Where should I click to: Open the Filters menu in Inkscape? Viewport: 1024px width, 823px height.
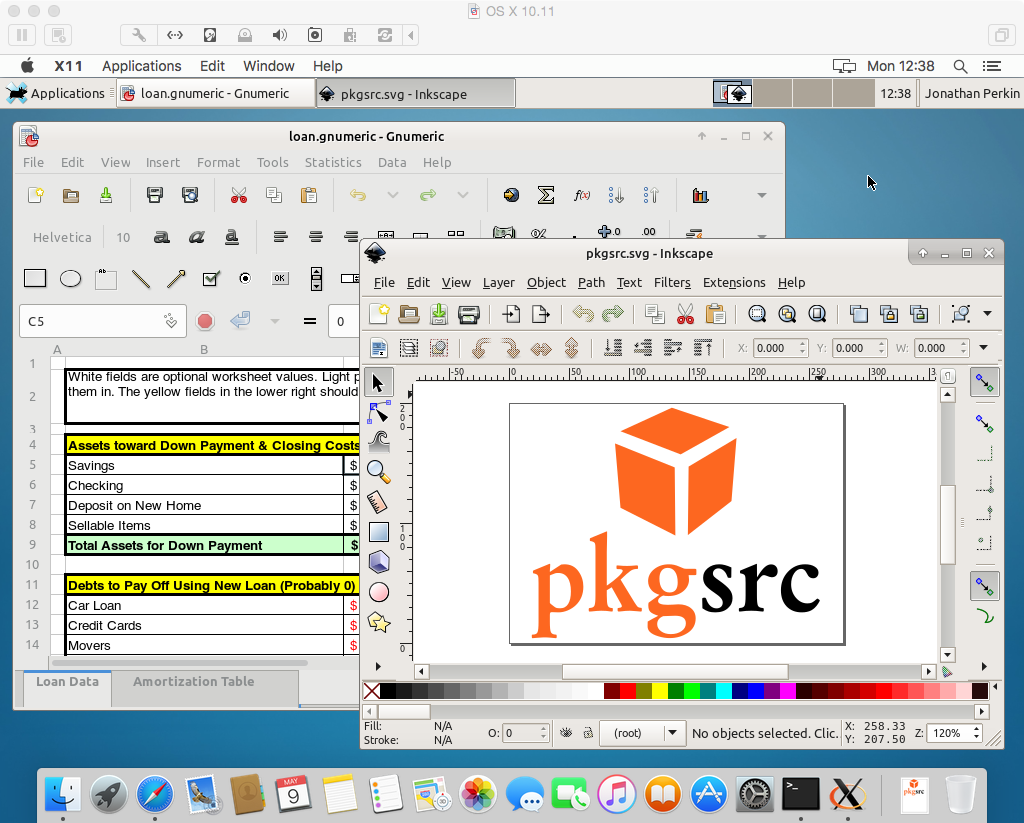pos(672,282)
